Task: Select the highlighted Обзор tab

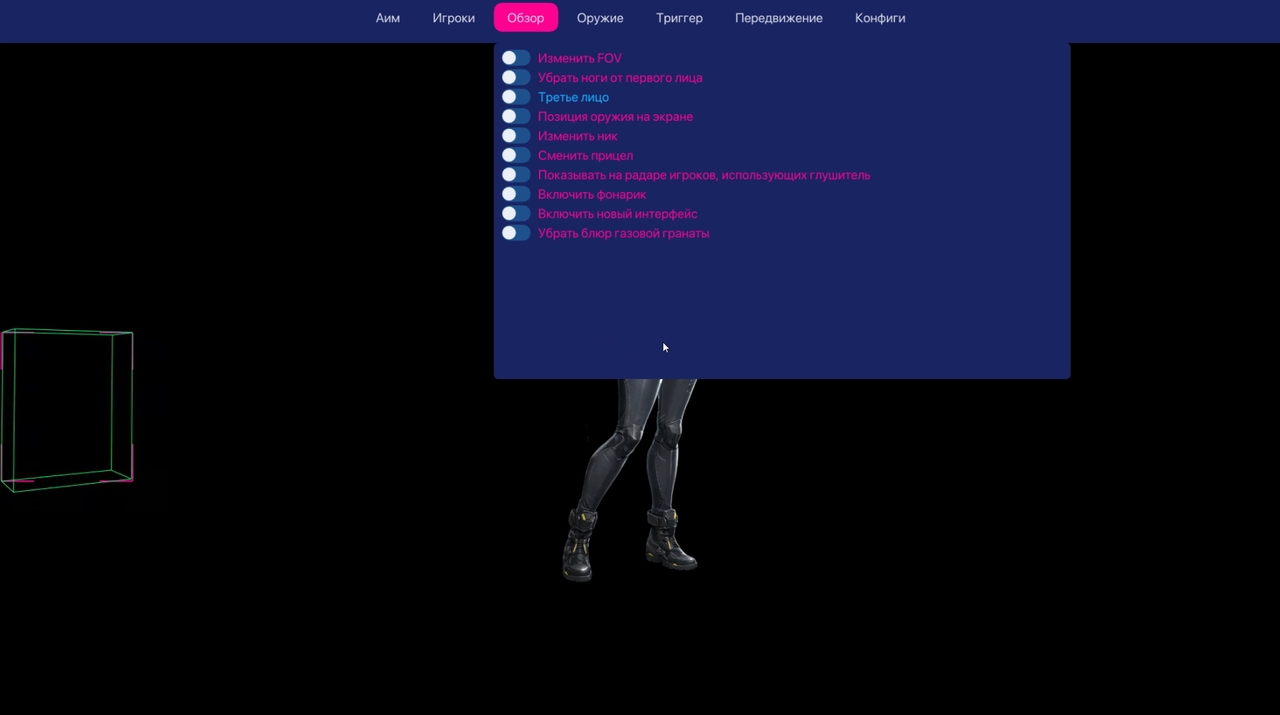Action: click(525, 18)
